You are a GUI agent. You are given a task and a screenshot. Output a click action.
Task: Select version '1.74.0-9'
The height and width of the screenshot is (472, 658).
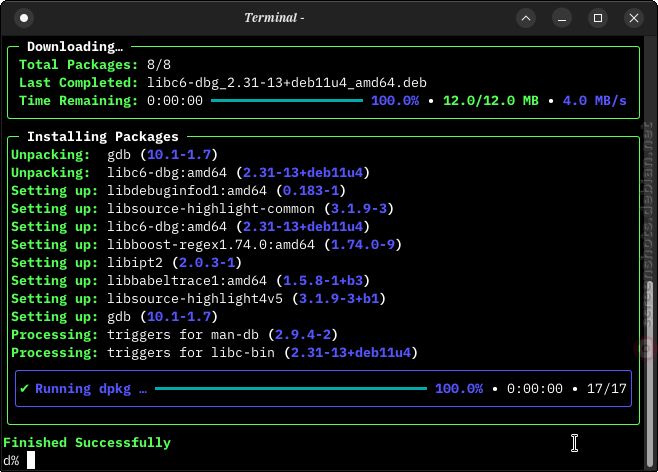pyautogui.click(x=363, y=245)
